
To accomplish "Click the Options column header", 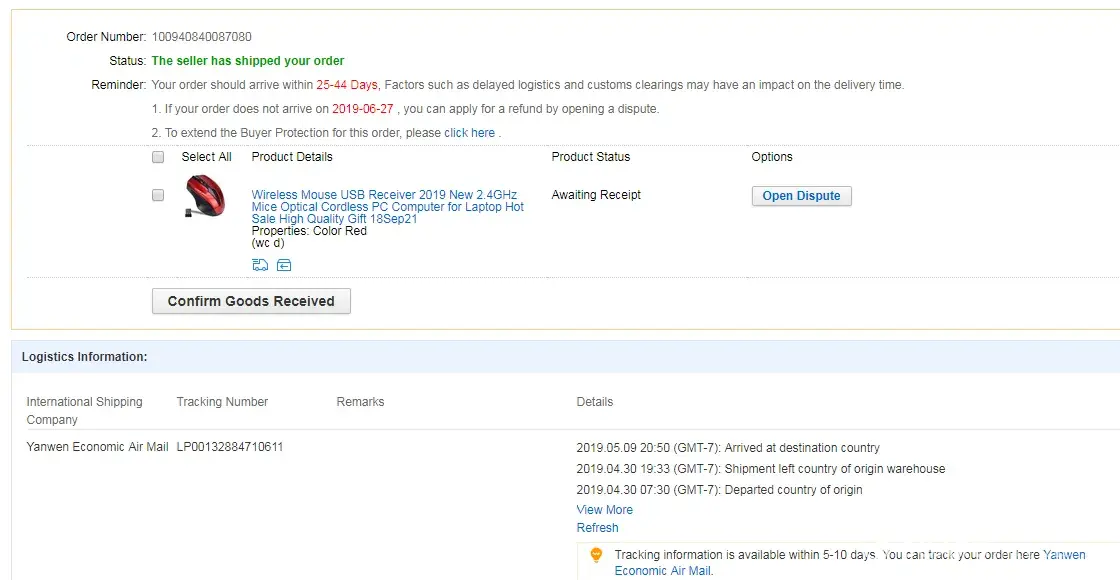I will [771, 157].
